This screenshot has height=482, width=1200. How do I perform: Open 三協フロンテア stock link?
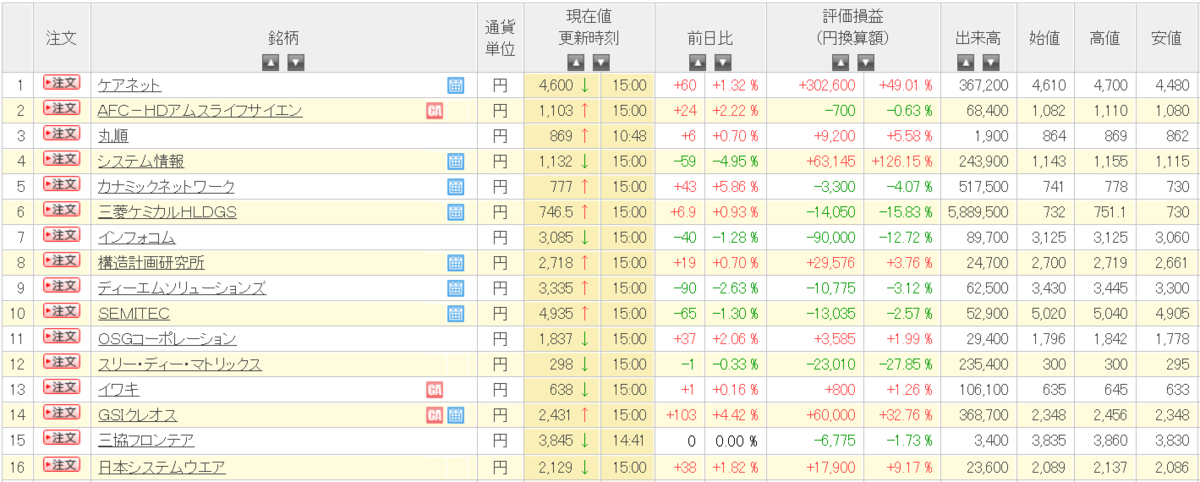tap(146, 440)
